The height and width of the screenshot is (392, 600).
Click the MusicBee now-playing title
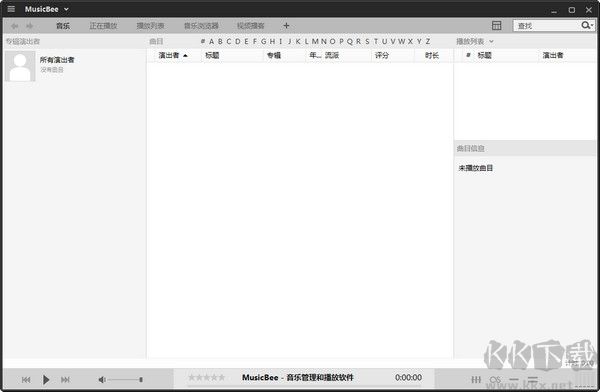pos(298,378)
